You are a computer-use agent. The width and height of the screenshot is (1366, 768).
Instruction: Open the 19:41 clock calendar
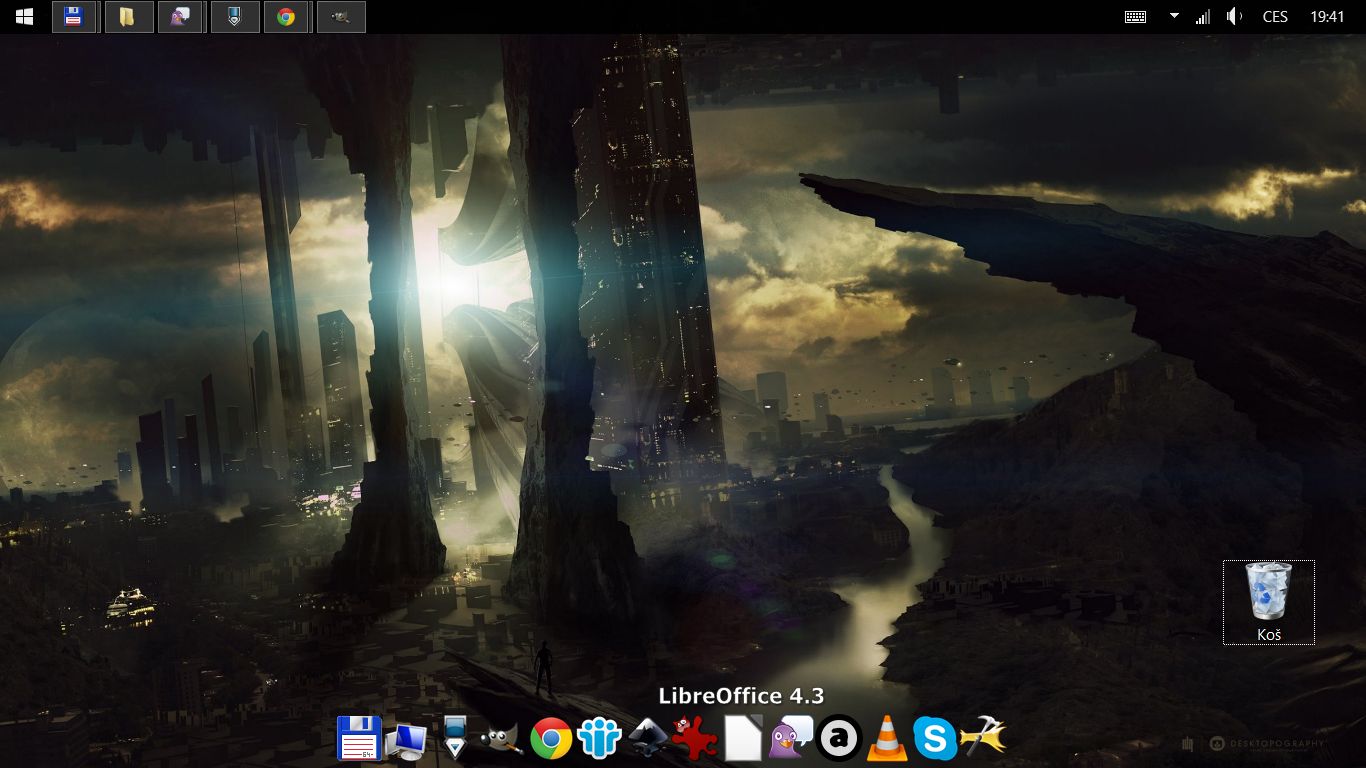coord(1327,17)
